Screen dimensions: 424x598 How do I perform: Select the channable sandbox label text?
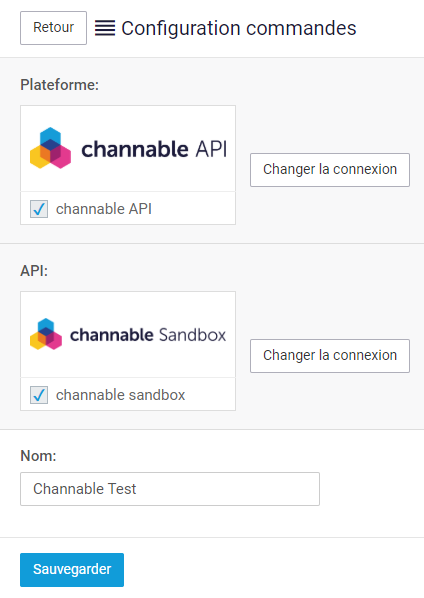[x=120, y=395]
